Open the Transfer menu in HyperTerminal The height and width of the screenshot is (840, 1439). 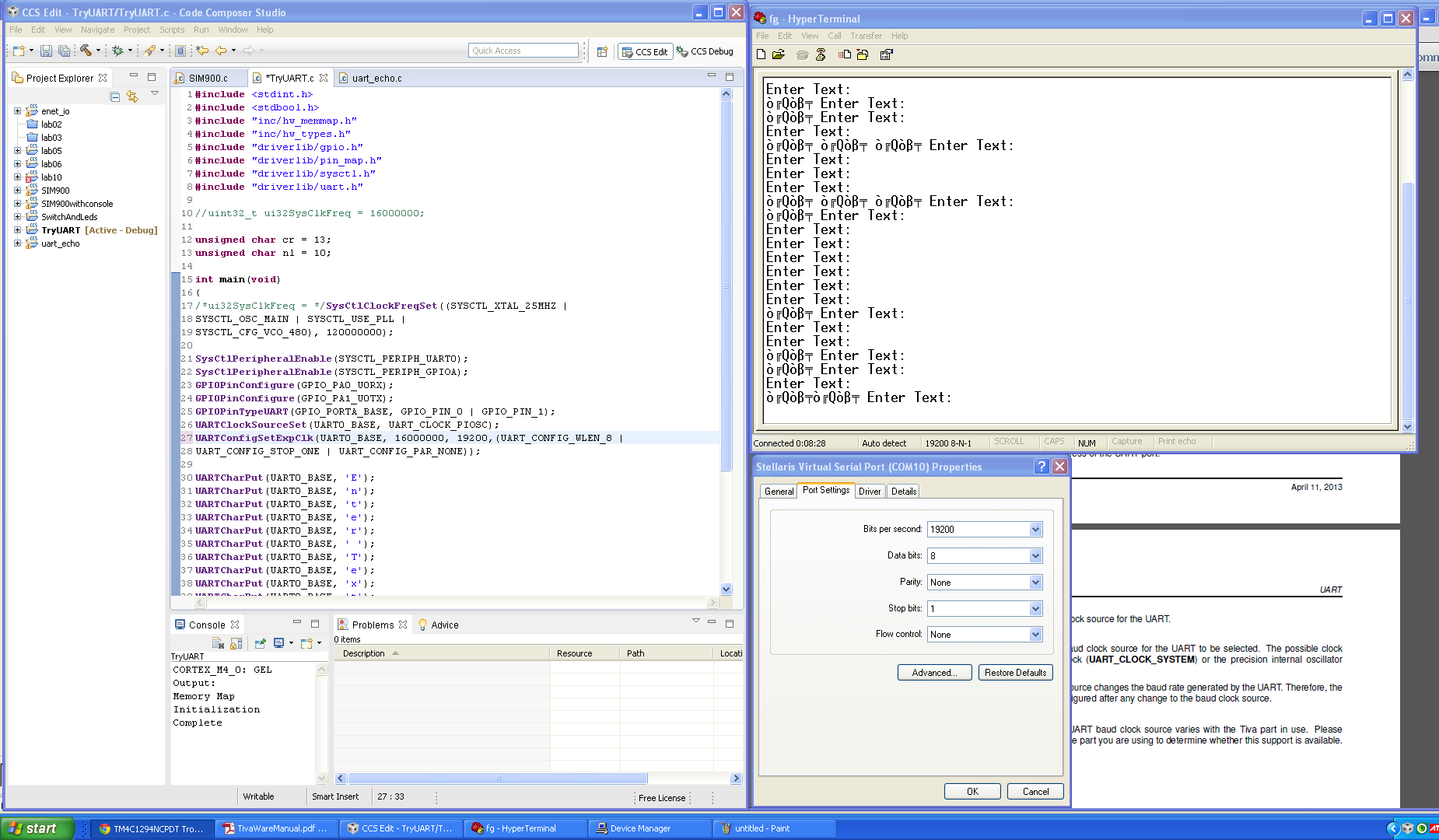pos(866,36)
